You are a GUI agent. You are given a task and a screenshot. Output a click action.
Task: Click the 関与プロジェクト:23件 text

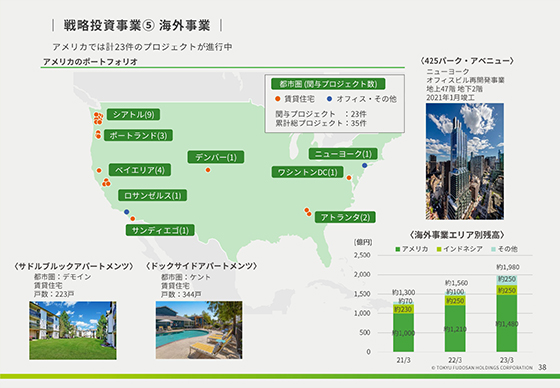coord(321,114)
